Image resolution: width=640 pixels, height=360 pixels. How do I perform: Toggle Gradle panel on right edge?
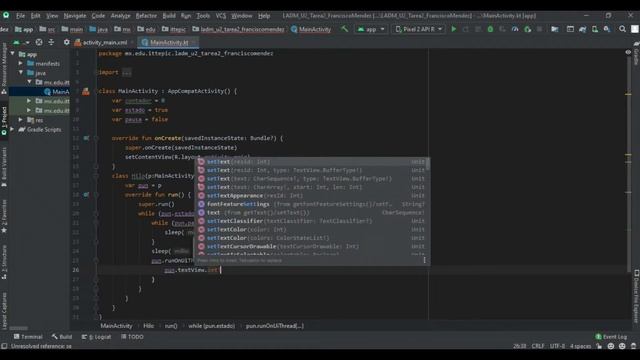point(636,53)
